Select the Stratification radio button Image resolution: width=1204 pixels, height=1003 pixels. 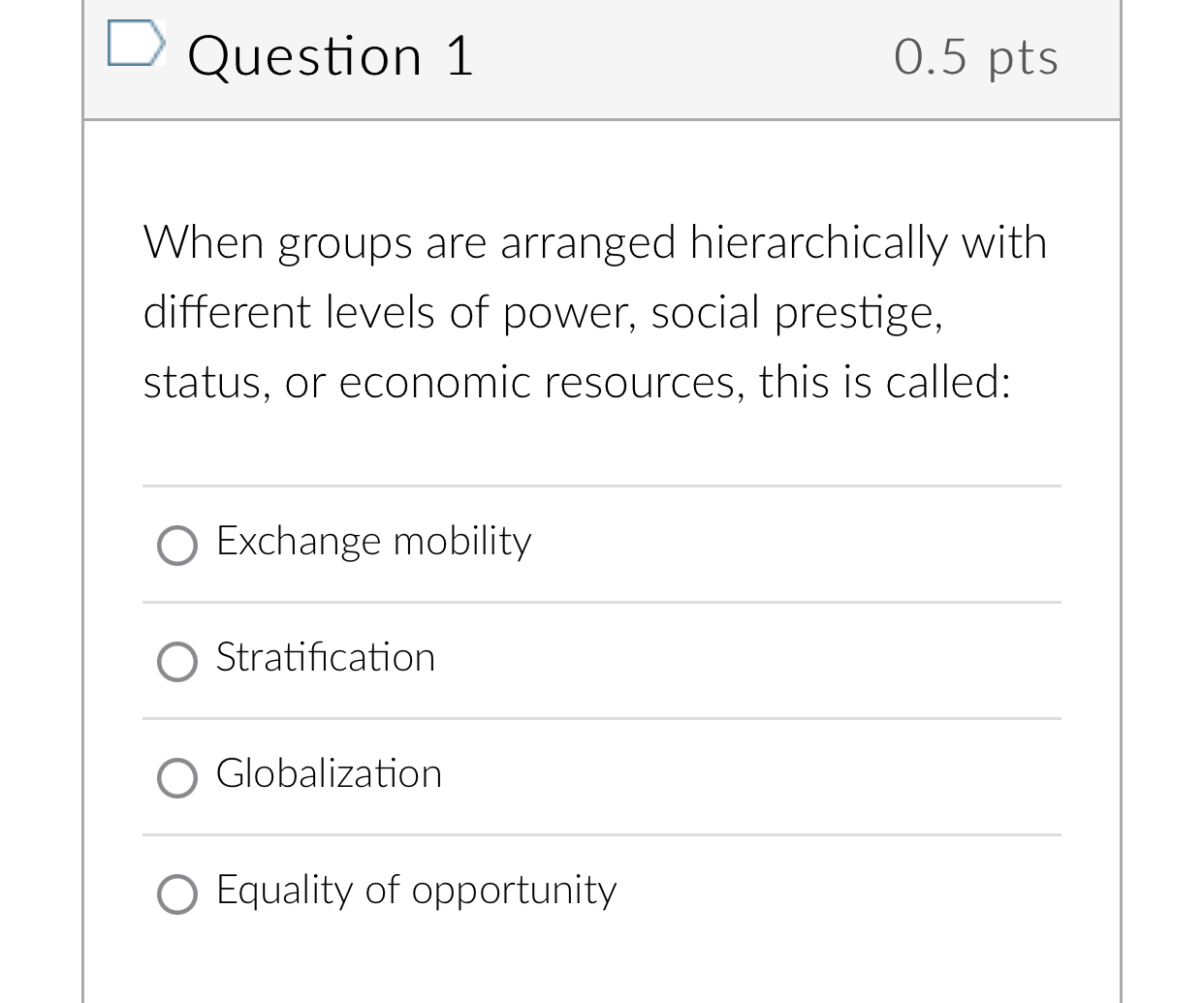177,662
